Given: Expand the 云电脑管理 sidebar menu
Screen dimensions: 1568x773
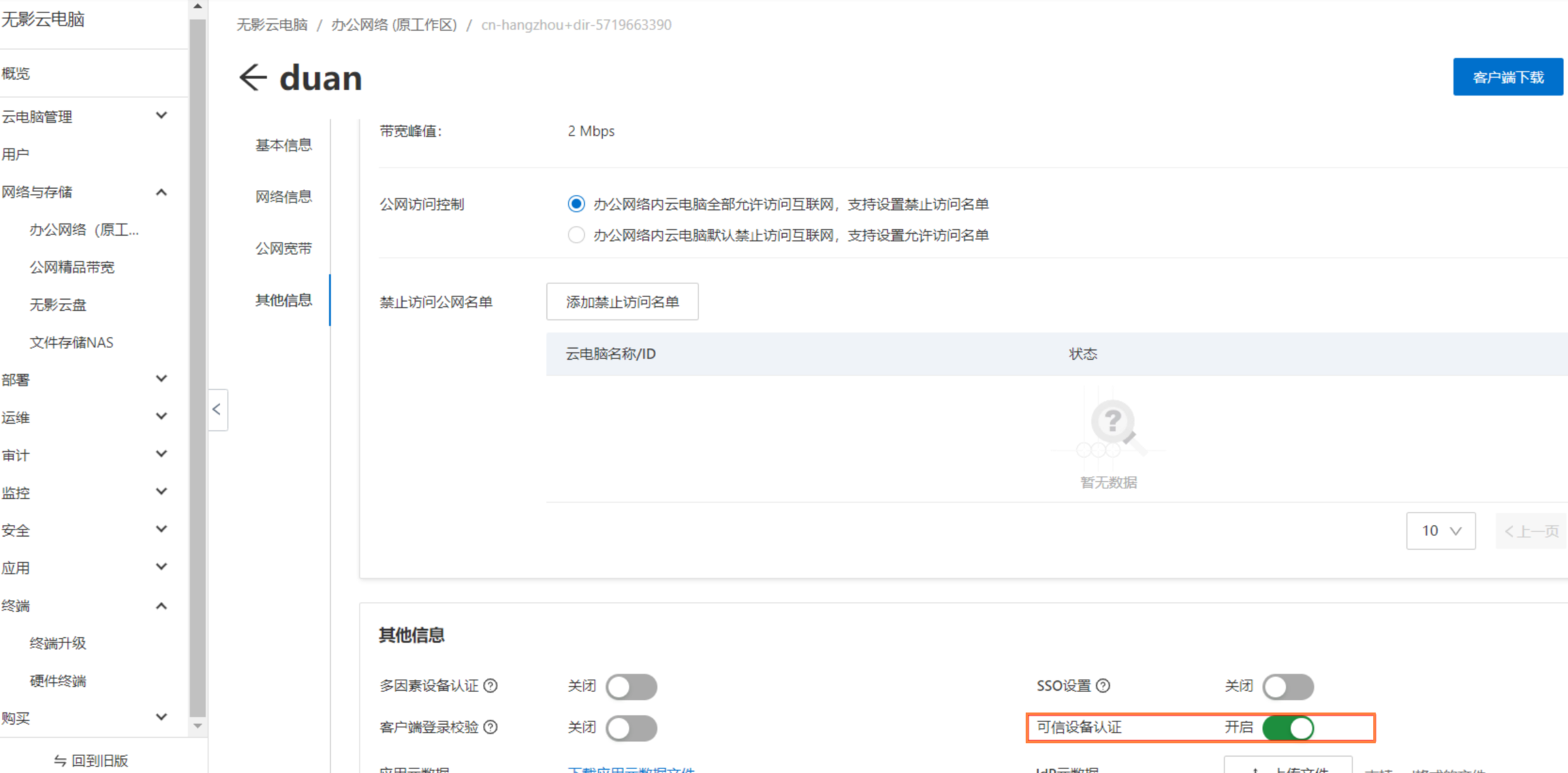Looking at the screenshot, I should click(161, 116).
